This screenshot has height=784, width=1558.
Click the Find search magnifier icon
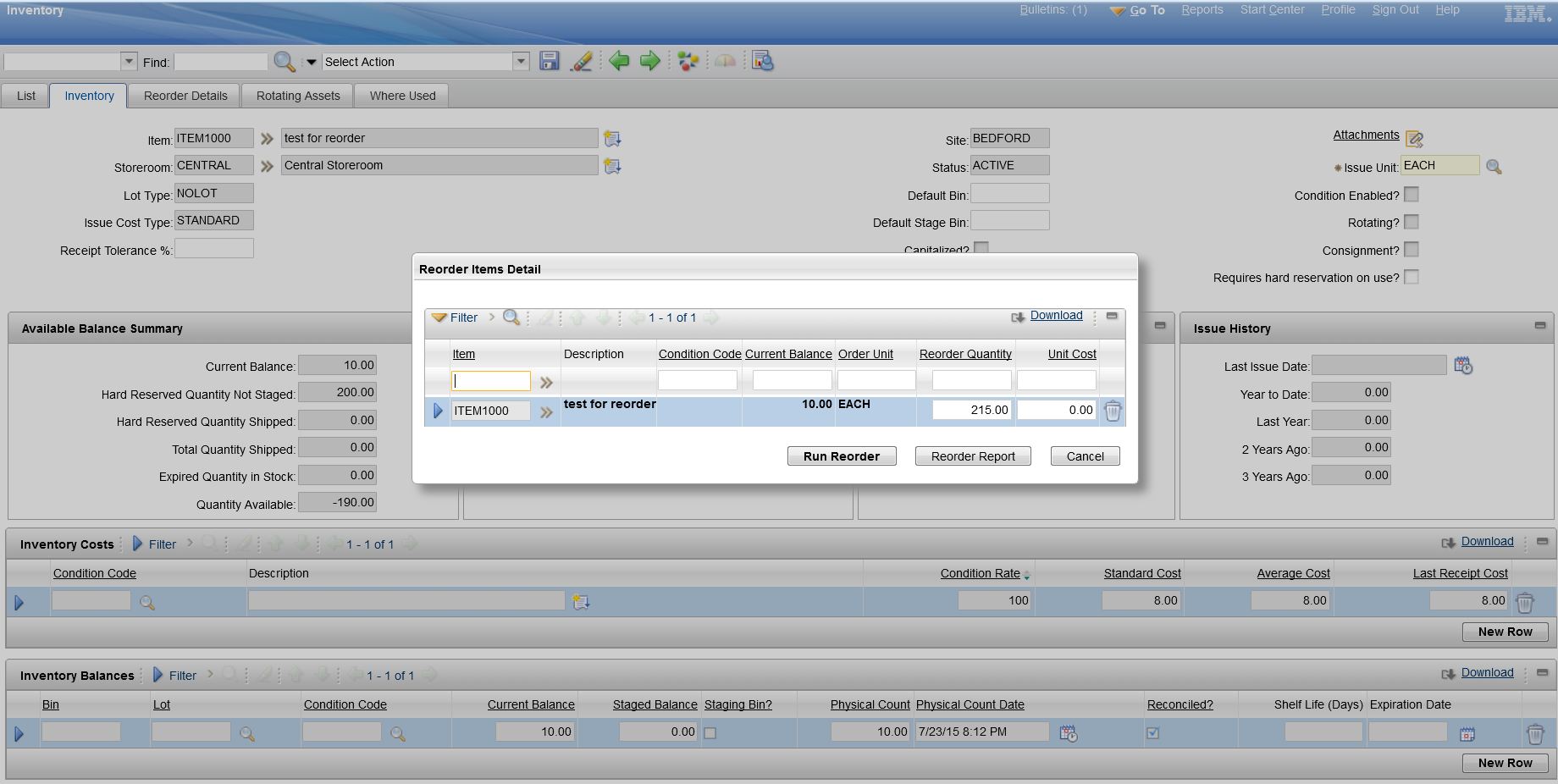tap(284, 61)
